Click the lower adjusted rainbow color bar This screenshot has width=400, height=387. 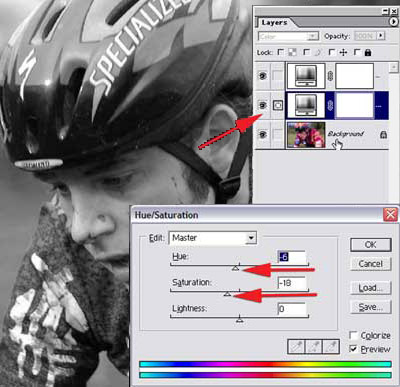click(x=265, y=375)
